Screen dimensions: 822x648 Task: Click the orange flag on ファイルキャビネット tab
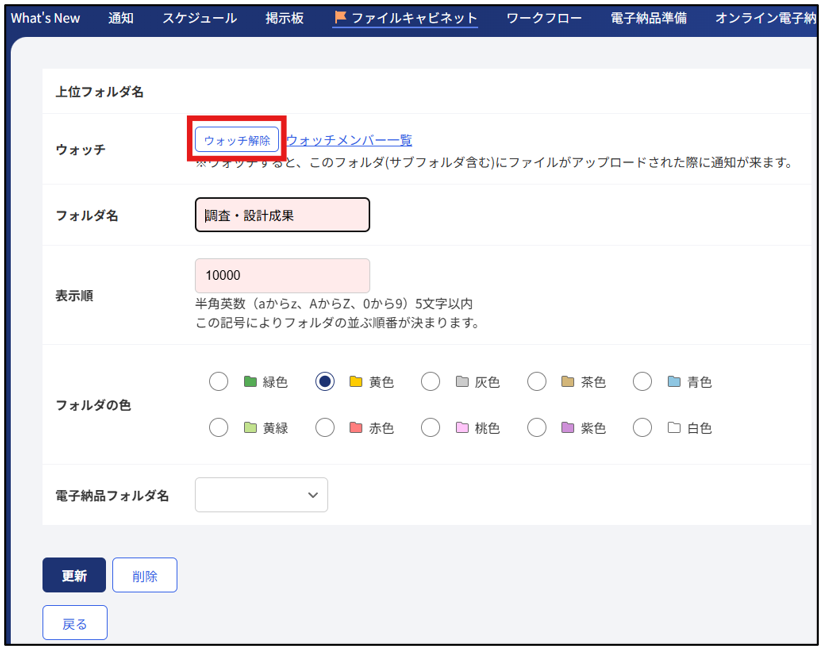[x=341, y=17]
